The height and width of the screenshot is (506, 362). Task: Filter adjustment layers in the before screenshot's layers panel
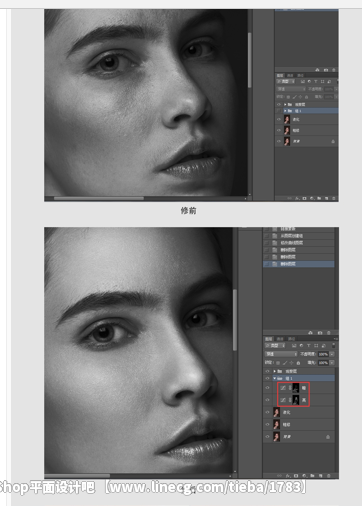click(309, 81)
